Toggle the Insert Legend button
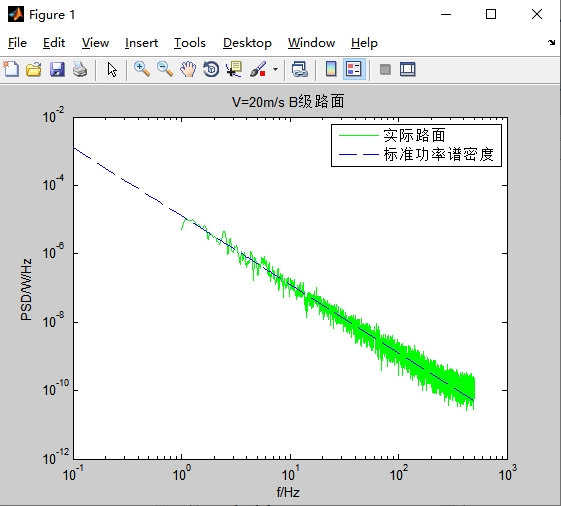 (x=354, y=69)
